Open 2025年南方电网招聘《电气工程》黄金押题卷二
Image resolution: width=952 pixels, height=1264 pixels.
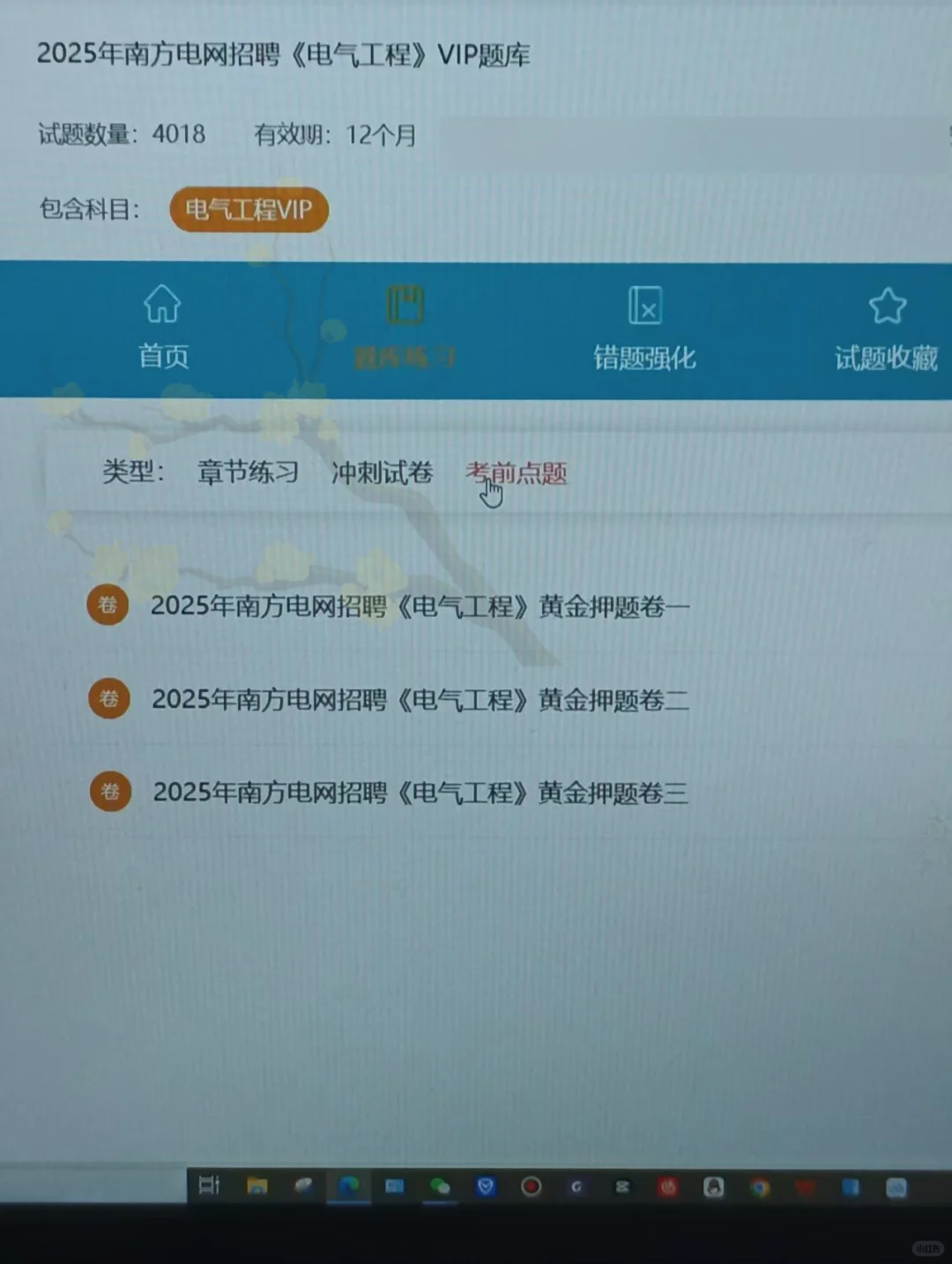(x=420, y=700)
